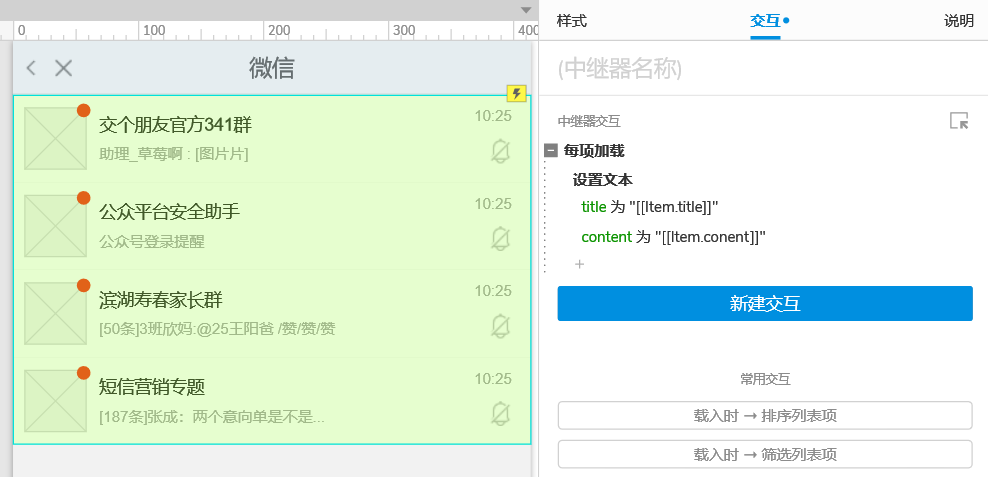Click orange unread dot on 交个朋友官方341群
This screenshot has height=477, width=988.
tap(84, 110)
